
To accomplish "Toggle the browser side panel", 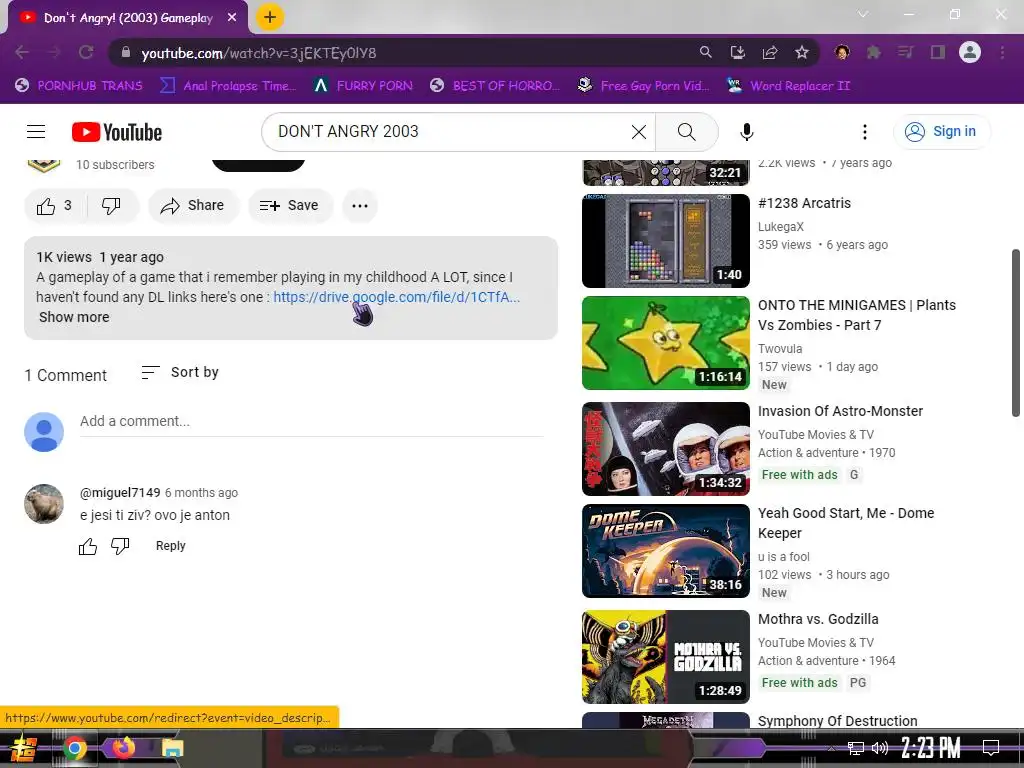I will [938, 52].
